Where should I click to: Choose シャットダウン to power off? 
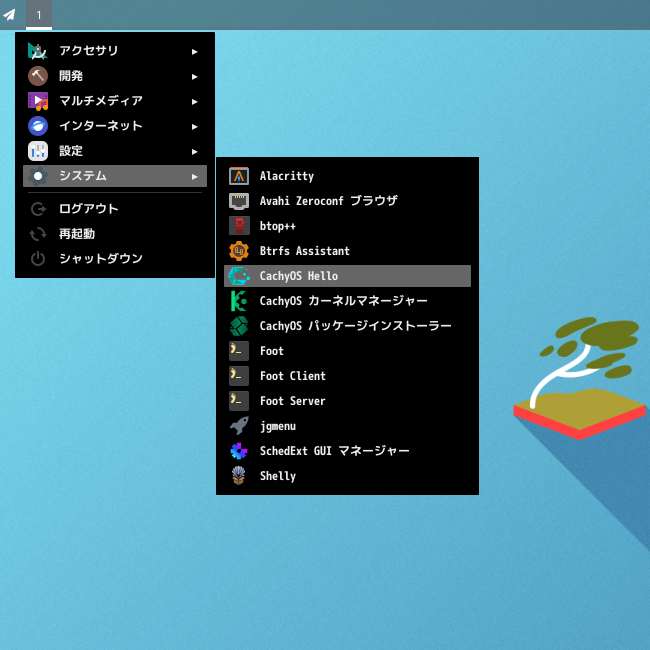click(x=115, y=259)
